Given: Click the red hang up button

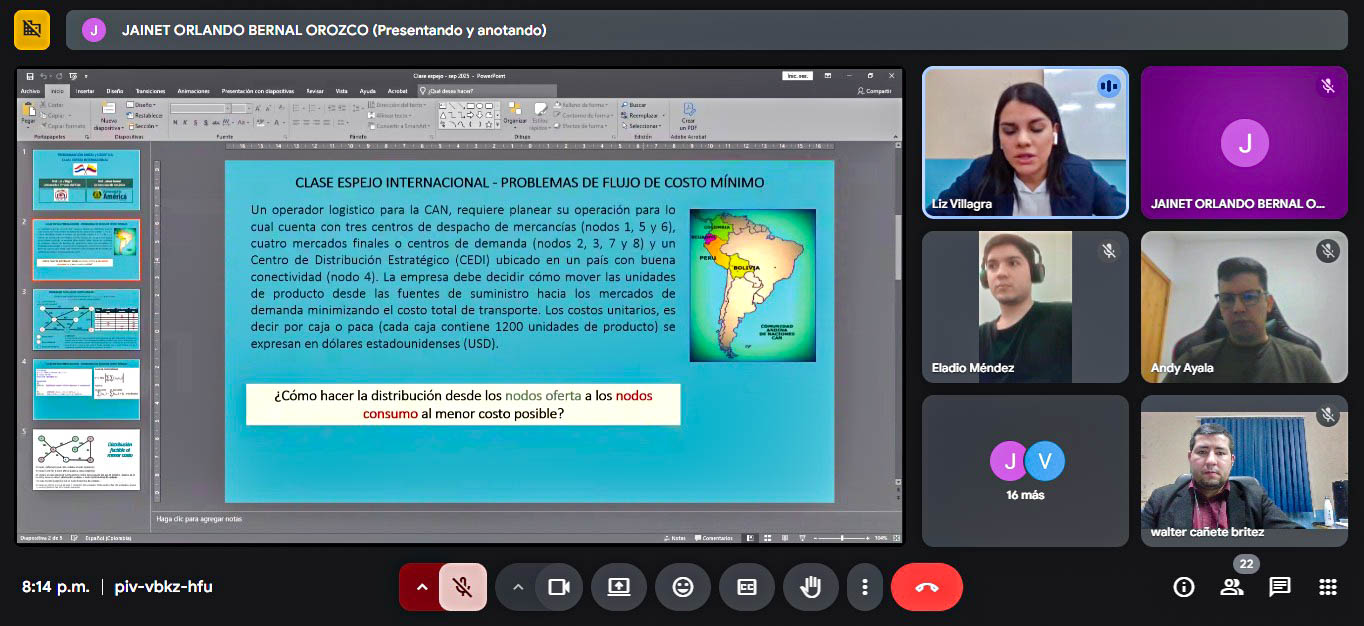Looking at the screenshot, I should click(926, 587).
